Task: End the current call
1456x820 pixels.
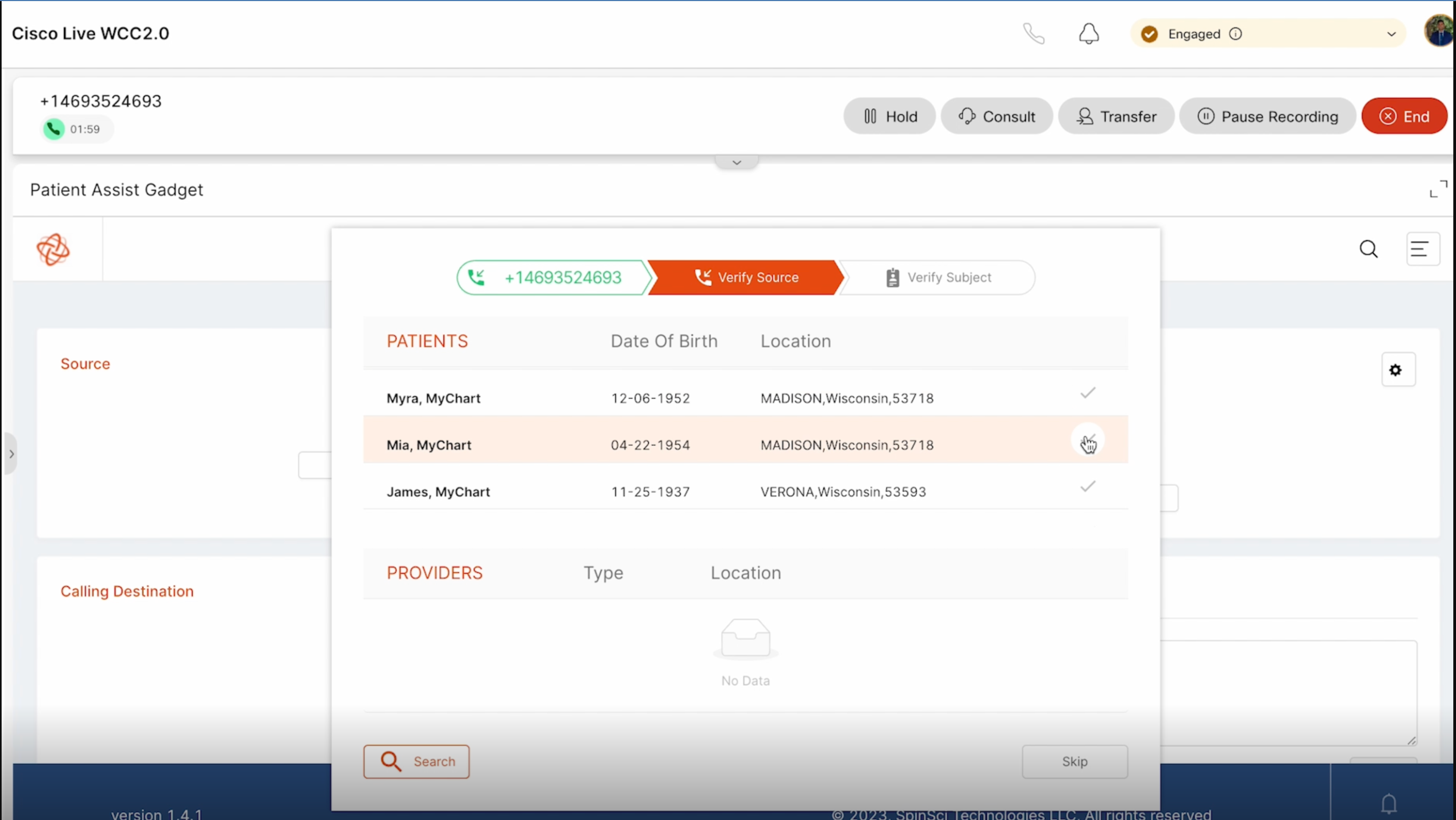Action: point(1404,116)
